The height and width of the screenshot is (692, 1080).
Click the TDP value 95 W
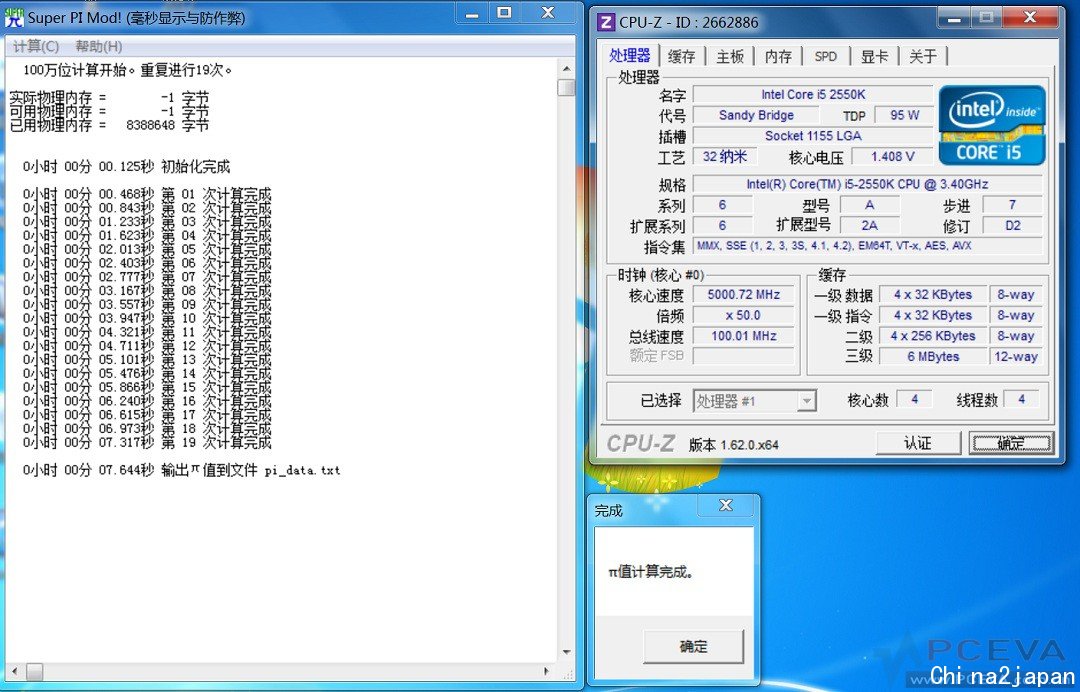click(x=904, y=115)
